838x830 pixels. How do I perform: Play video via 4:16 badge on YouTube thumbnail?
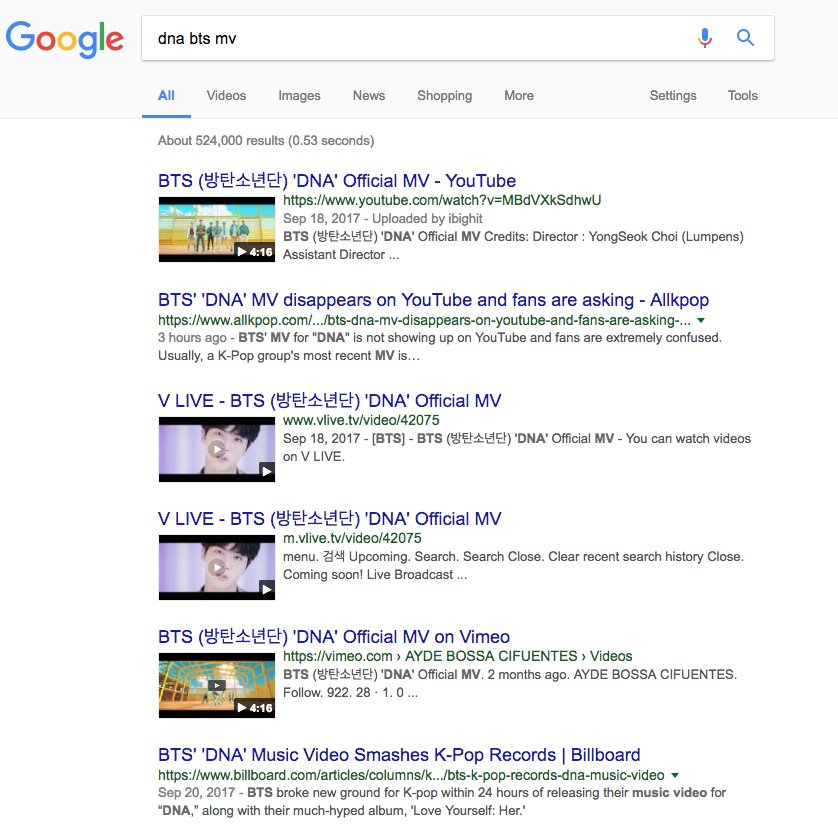254,252
